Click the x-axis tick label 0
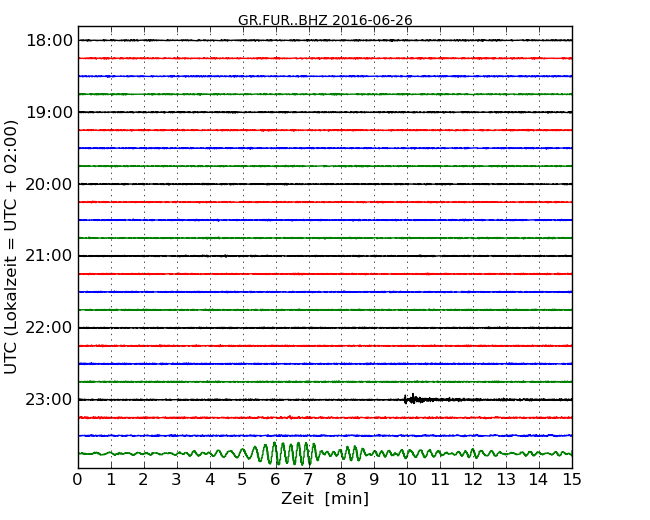This screenshot has width=650, height=520. point(78,480)
